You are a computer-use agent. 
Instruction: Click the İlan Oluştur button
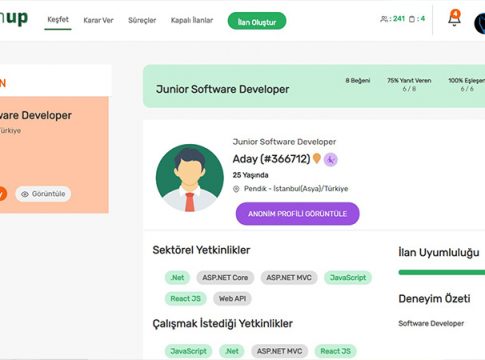pos(257,21)
